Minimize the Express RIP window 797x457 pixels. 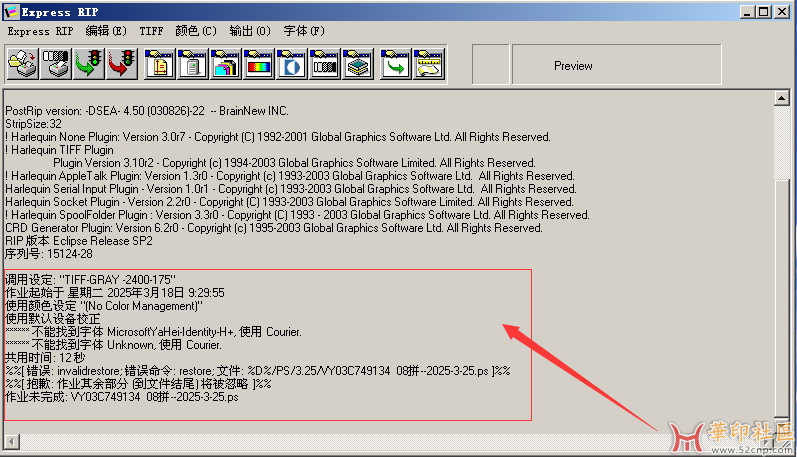pyautogui.click(x=747, y=12)
